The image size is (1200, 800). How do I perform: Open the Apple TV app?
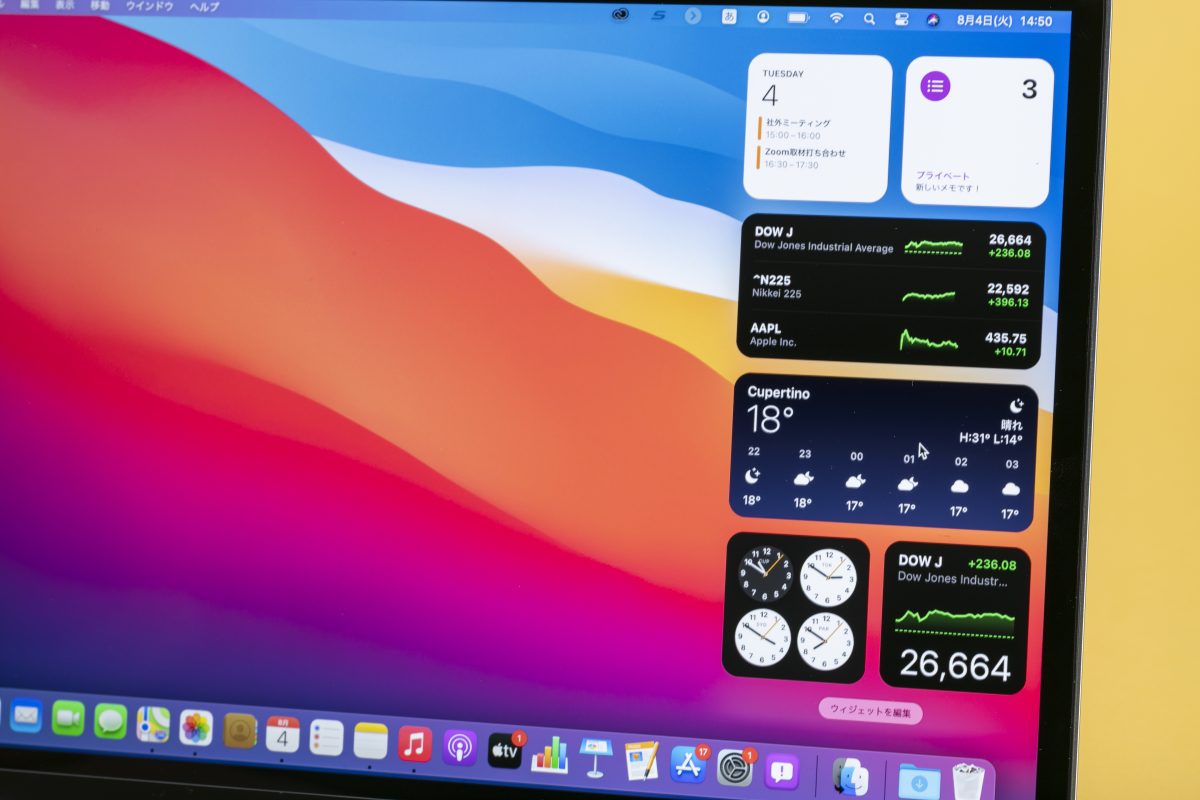pos(504,750)
